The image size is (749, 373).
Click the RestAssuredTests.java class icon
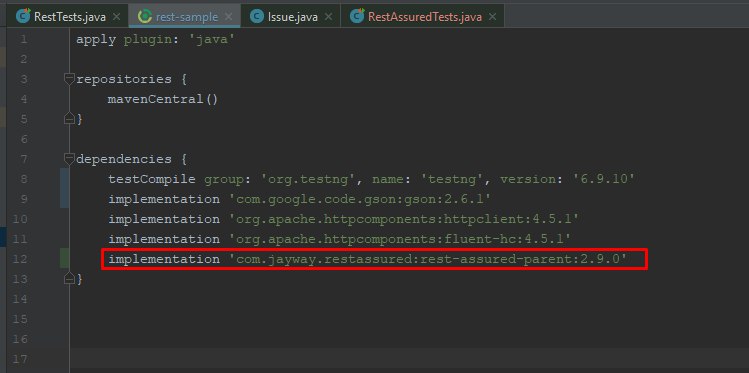[x=357, y=17]
